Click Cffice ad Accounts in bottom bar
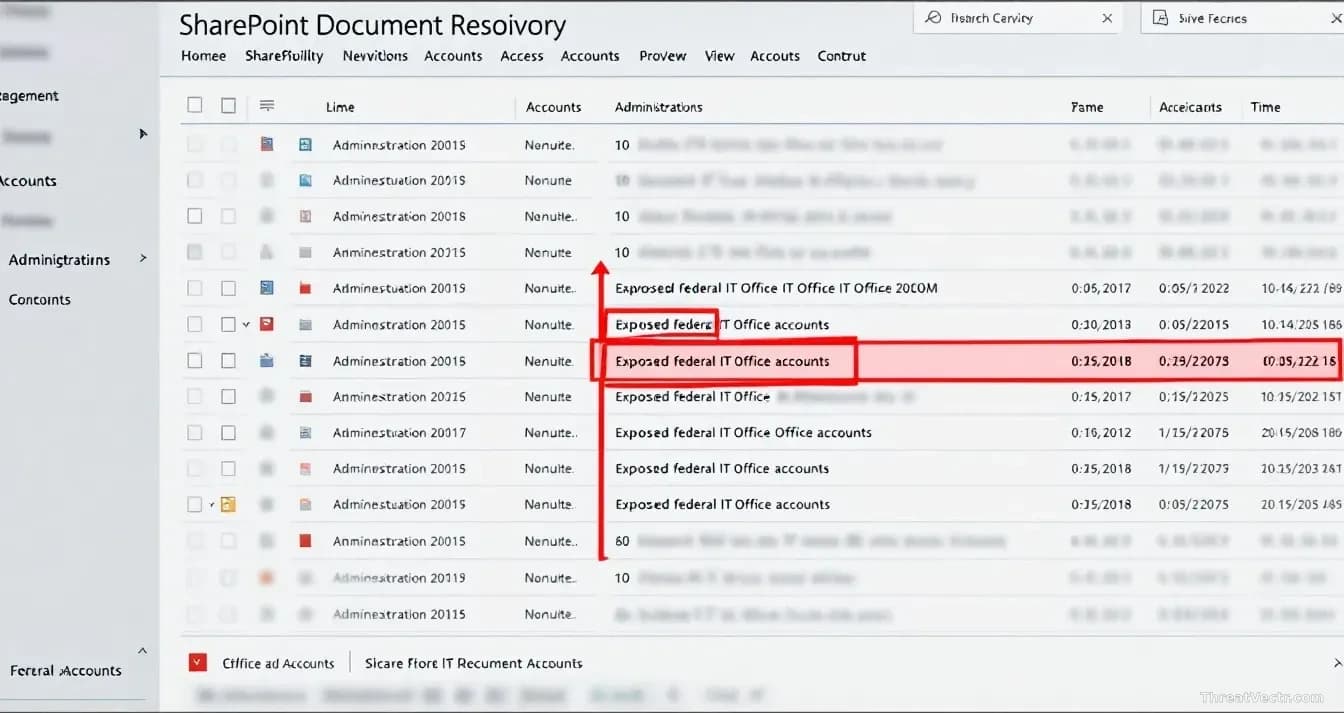The width and height of the screenshot is (1344, 713). [278, 663]
